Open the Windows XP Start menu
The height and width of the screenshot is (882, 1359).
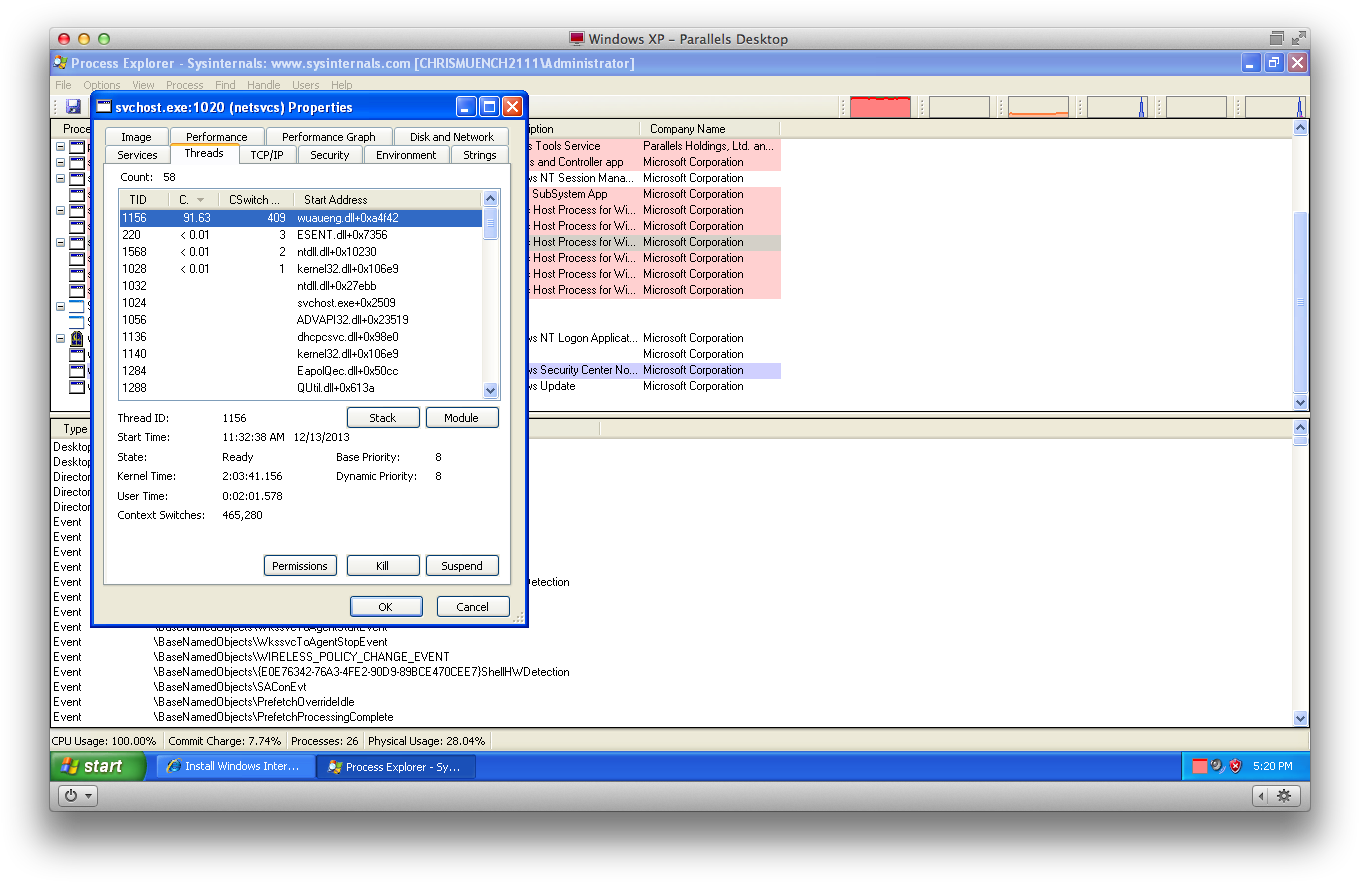click(x=96, y=765)
